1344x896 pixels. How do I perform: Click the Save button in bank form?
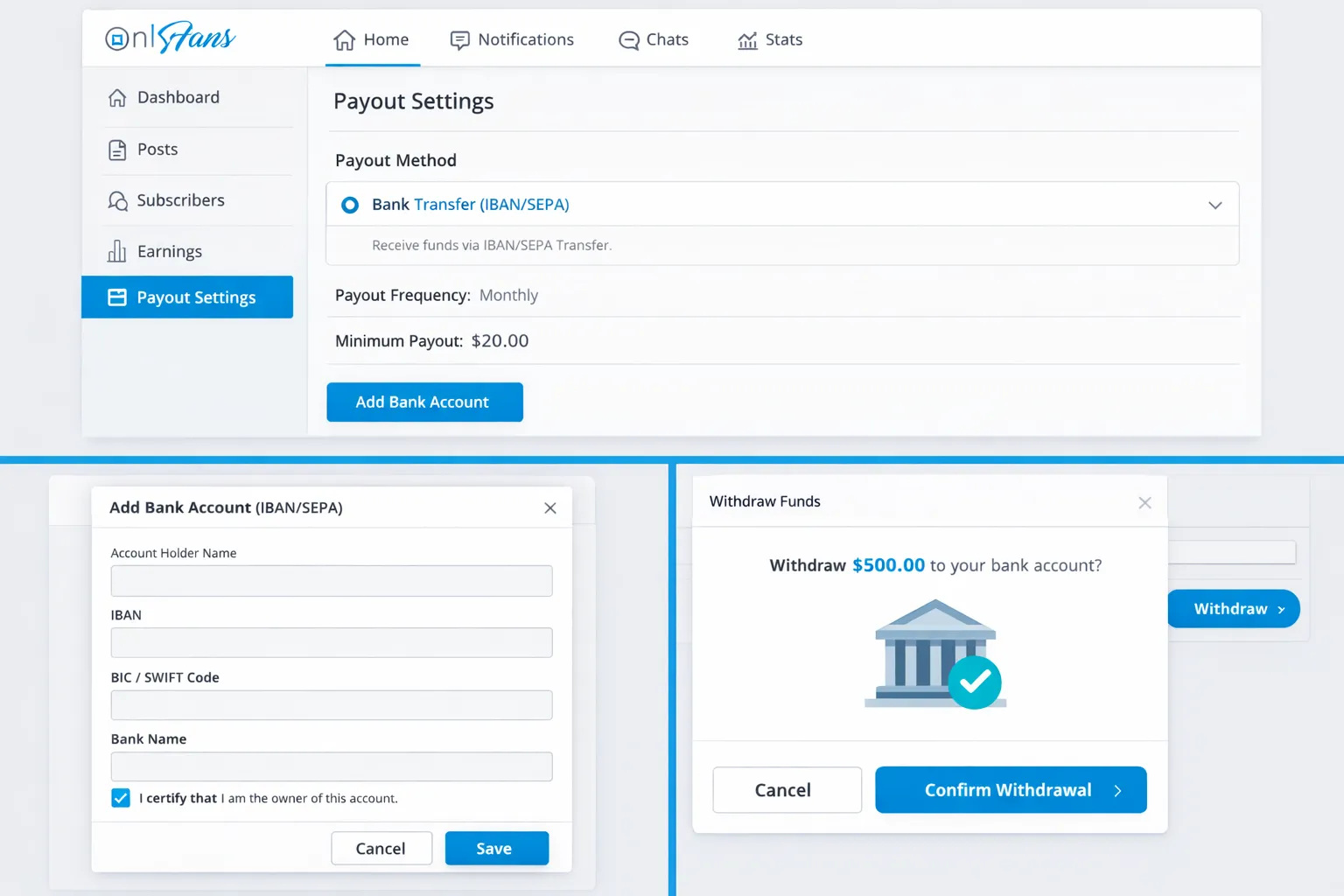pyautogui.click(x=496, y=849)
